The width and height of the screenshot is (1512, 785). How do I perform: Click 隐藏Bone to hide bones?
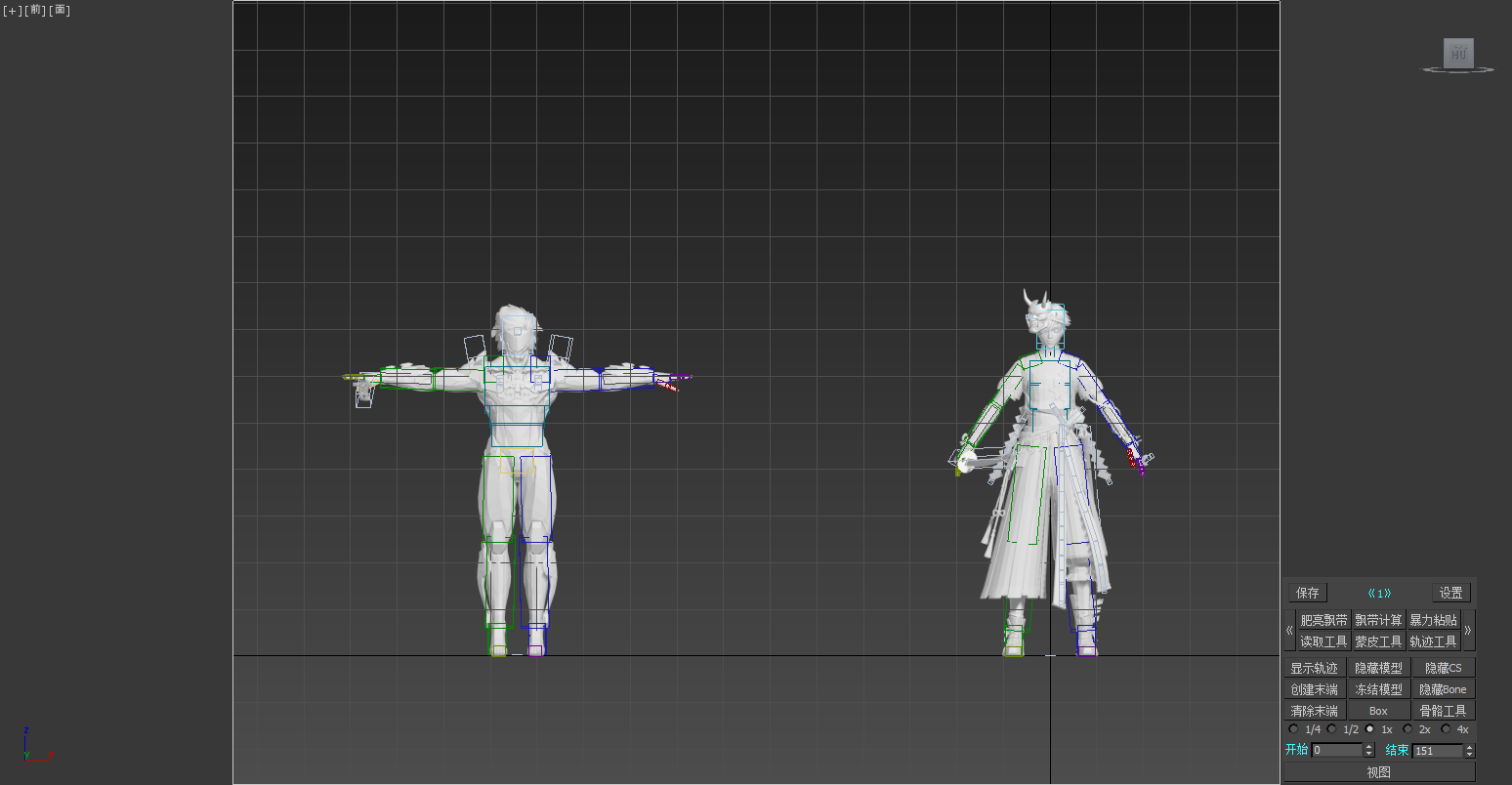(x=1443, y=689)
